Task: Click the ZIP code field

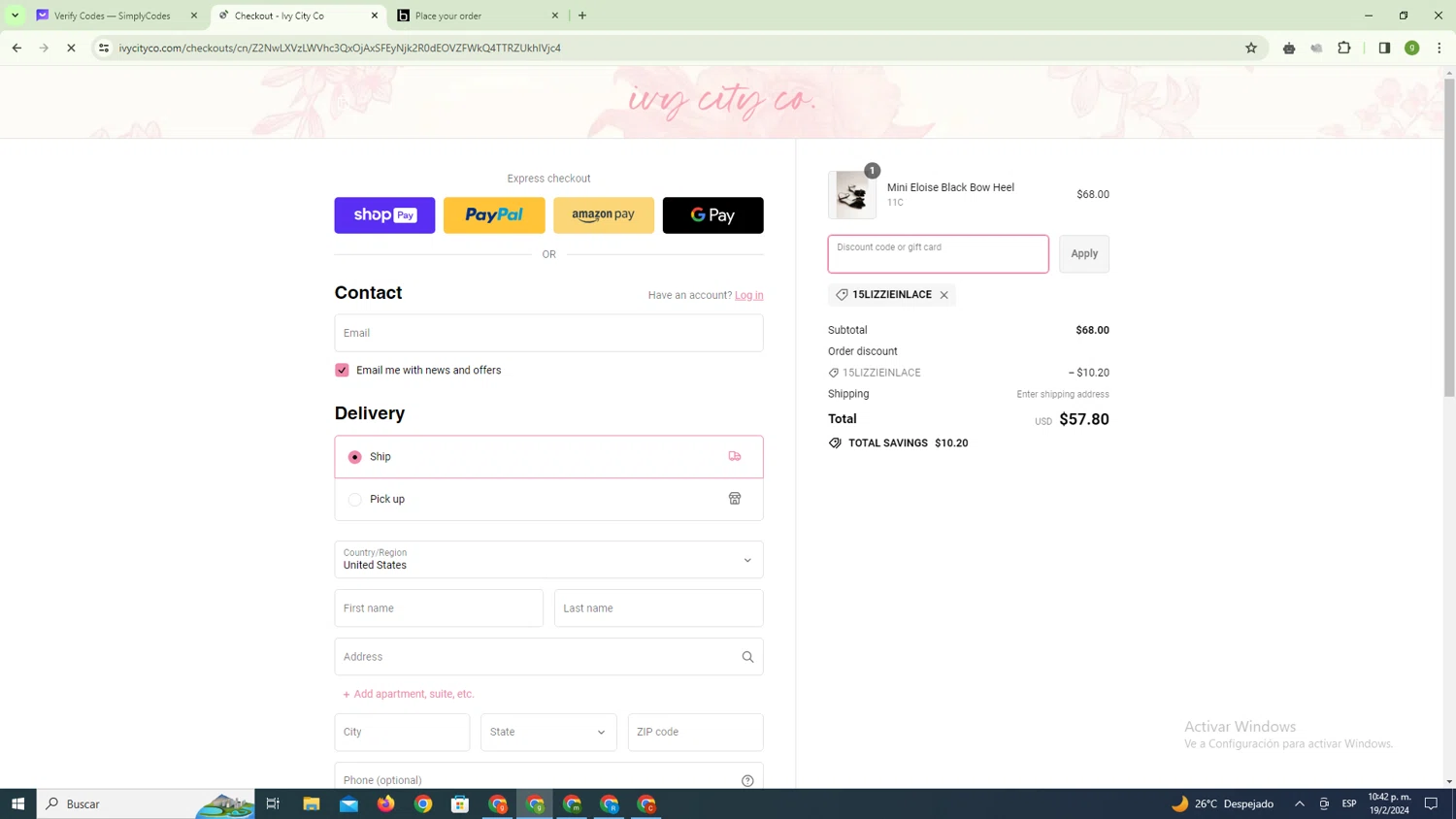Action: [696, 733]
